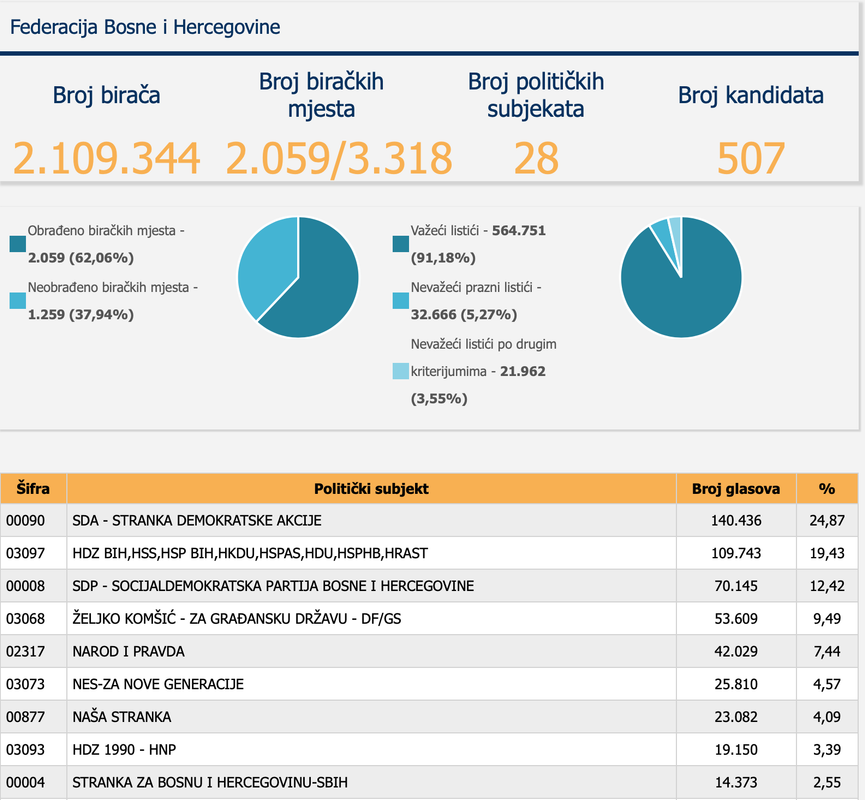Select the Stranka za Bosnu i Hercegovinu-SBIH row
This screenshot has width=865, height=800.
pyautogui.click(x=429, y=782)
